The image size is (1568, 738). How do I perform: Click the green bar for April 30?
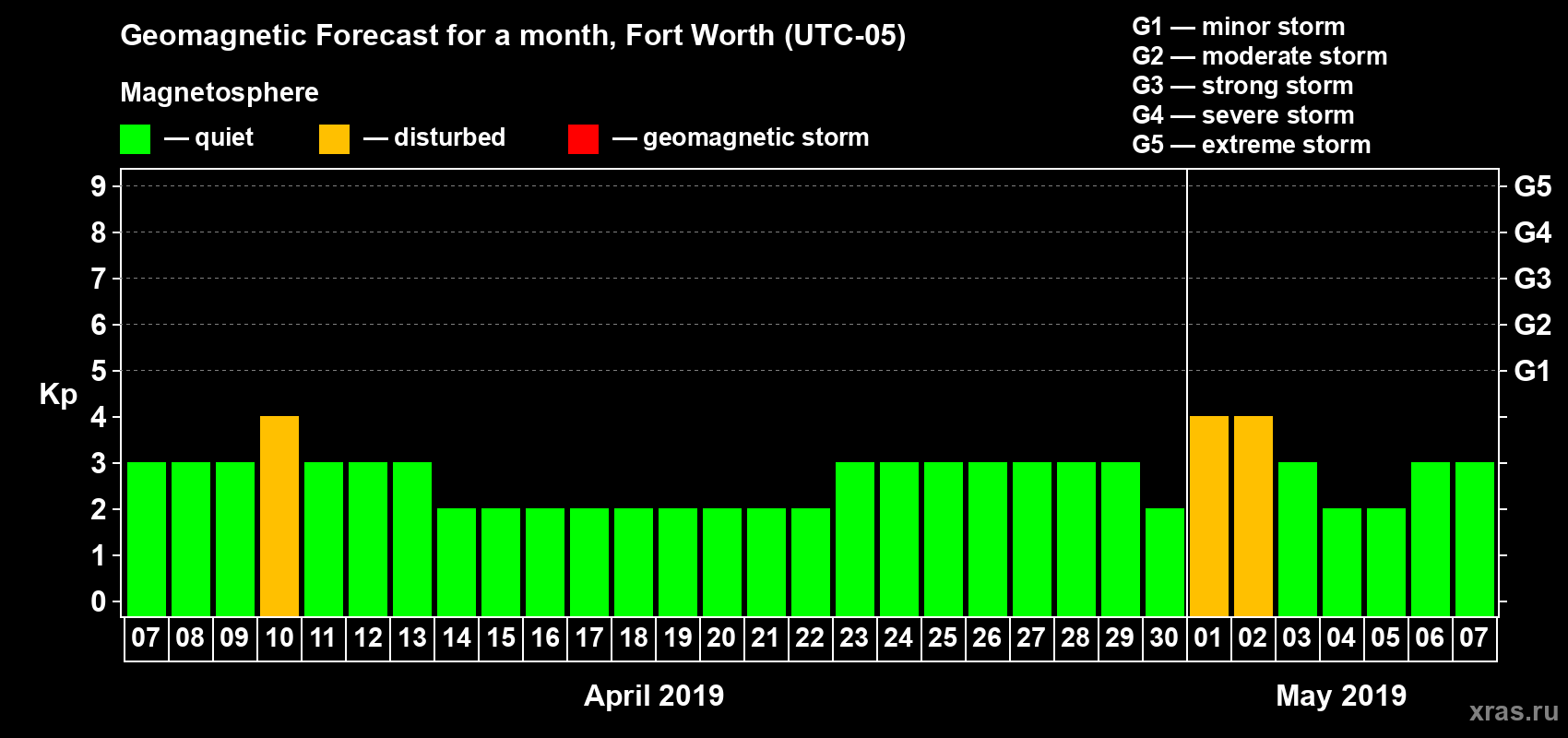[1165, 563]
